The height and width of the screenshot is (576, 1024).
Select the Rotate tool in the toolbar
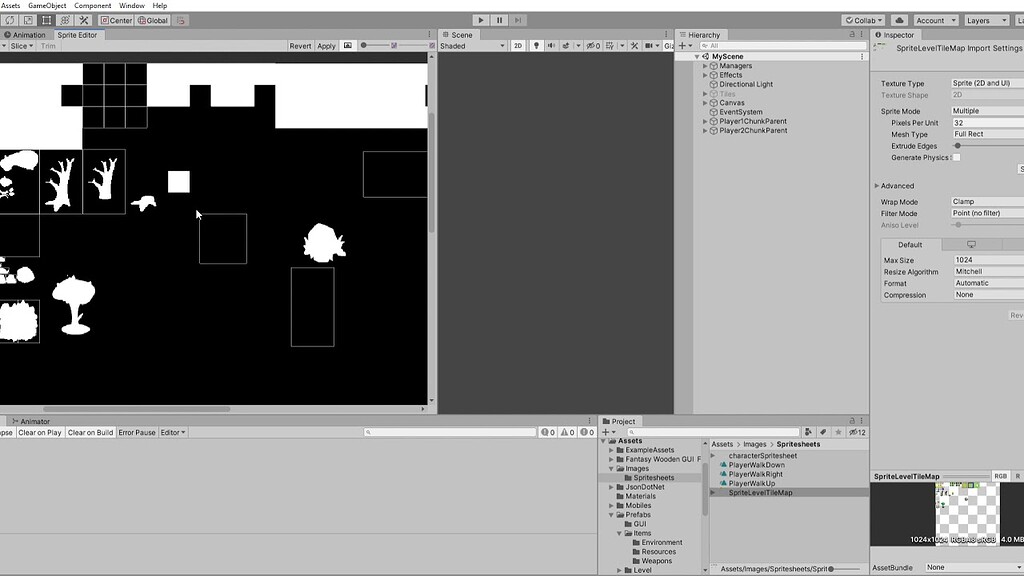(11, 20)
